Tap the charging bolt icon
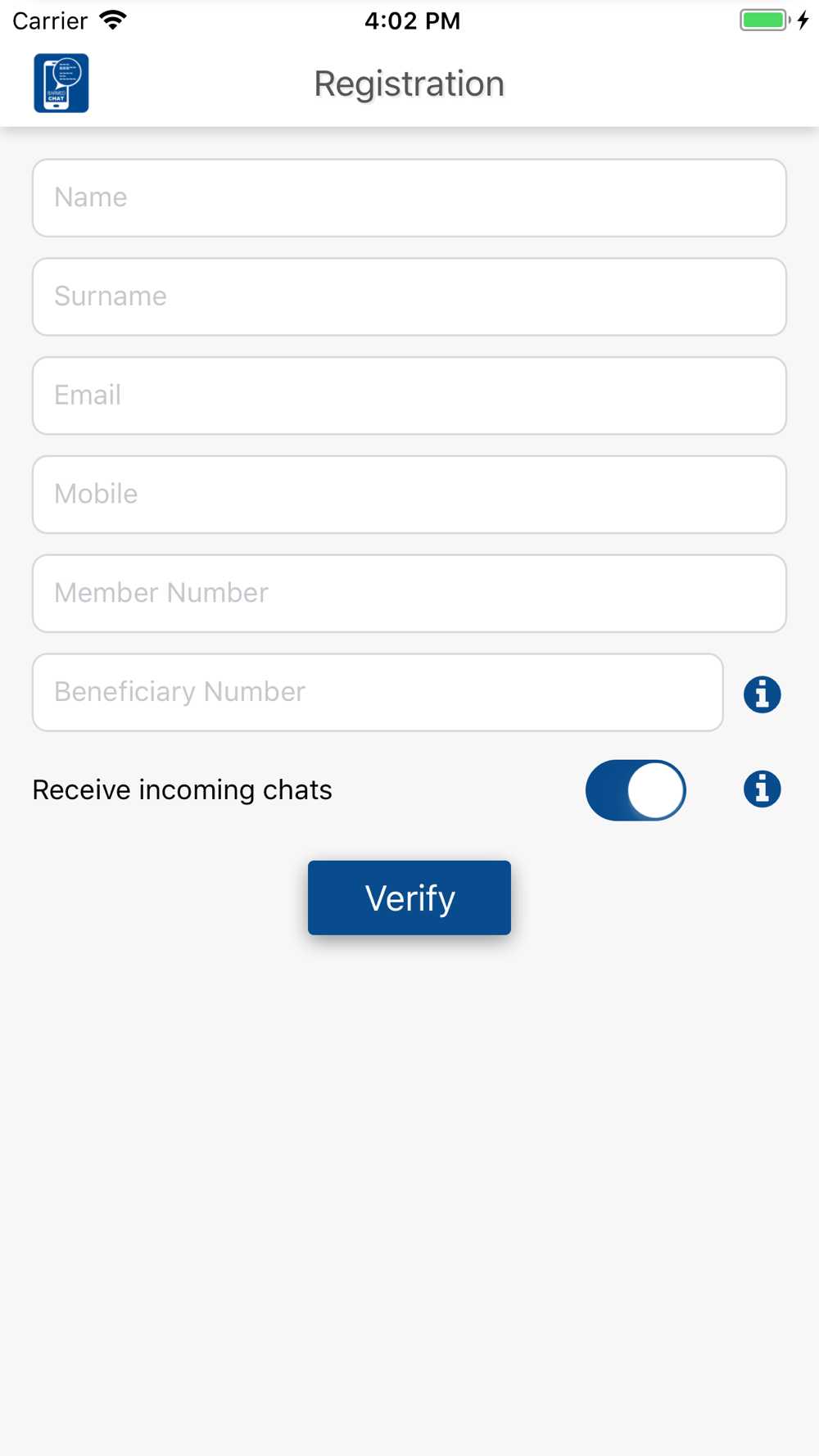The image size is (819, 1456). 803,20
